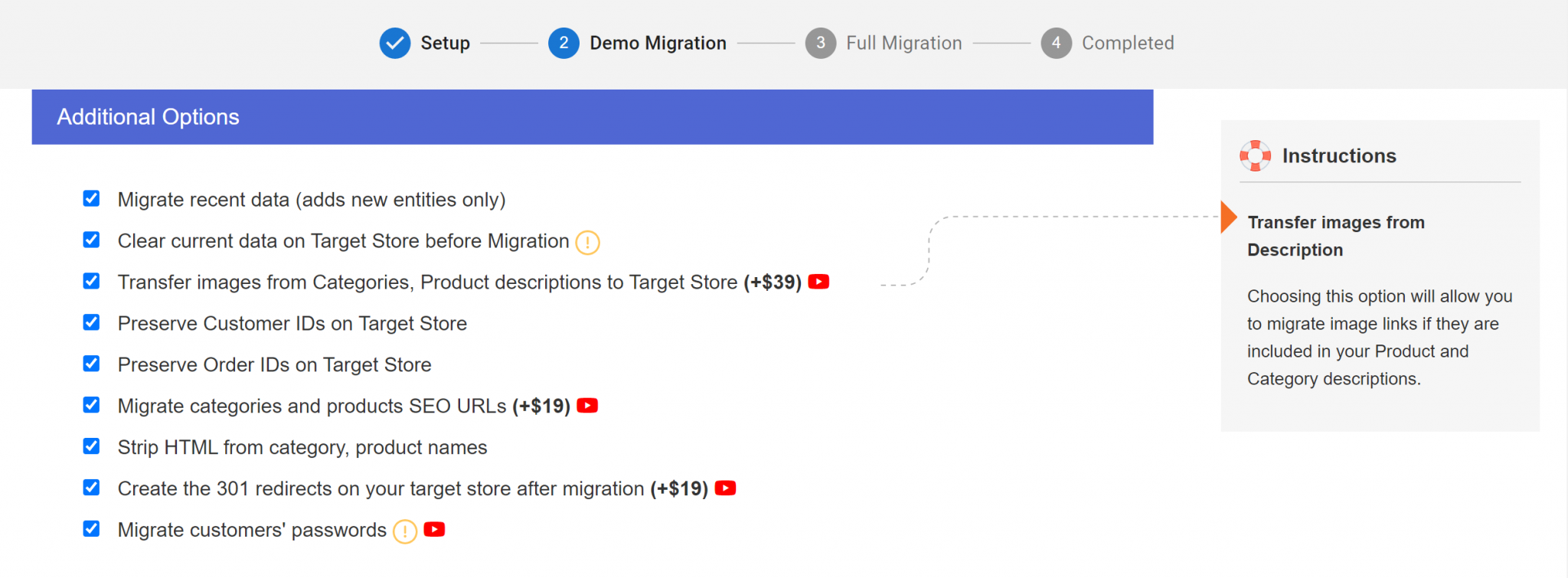Click the warning icon beside Migrate customers' passwords
Viewport: 1568px width, 578px height.
click(404, 530)
